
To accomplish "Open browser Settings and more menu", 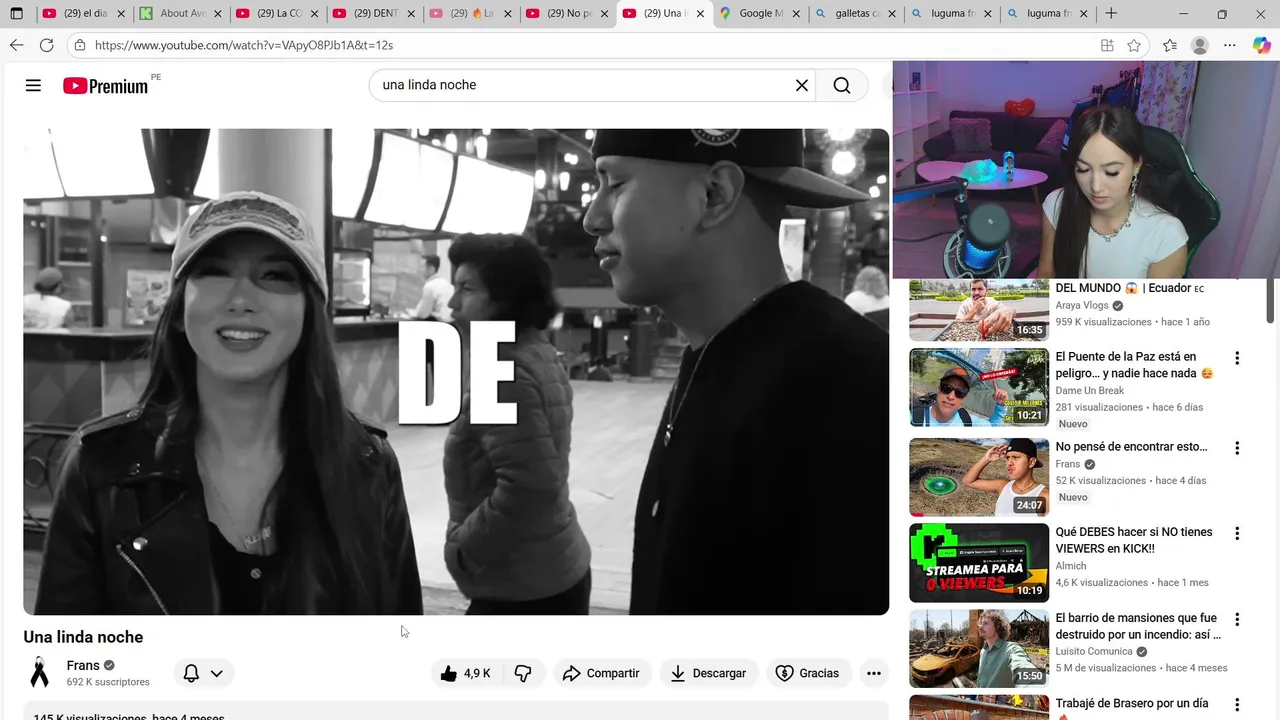I will (1230, 45).
